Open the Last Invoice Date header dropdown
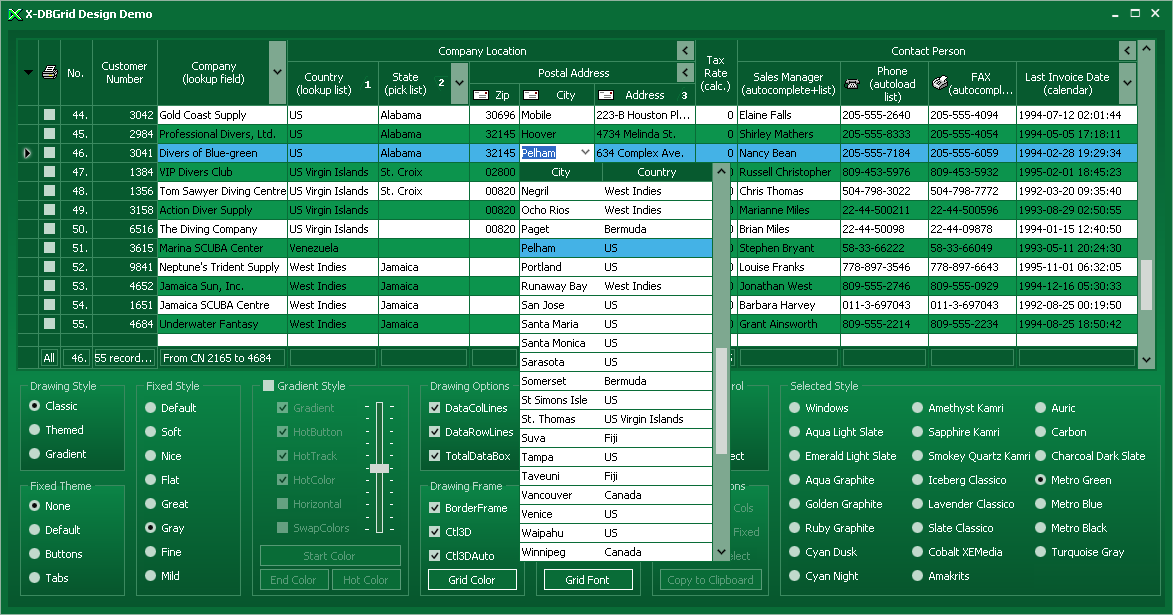 [1127, 83]
